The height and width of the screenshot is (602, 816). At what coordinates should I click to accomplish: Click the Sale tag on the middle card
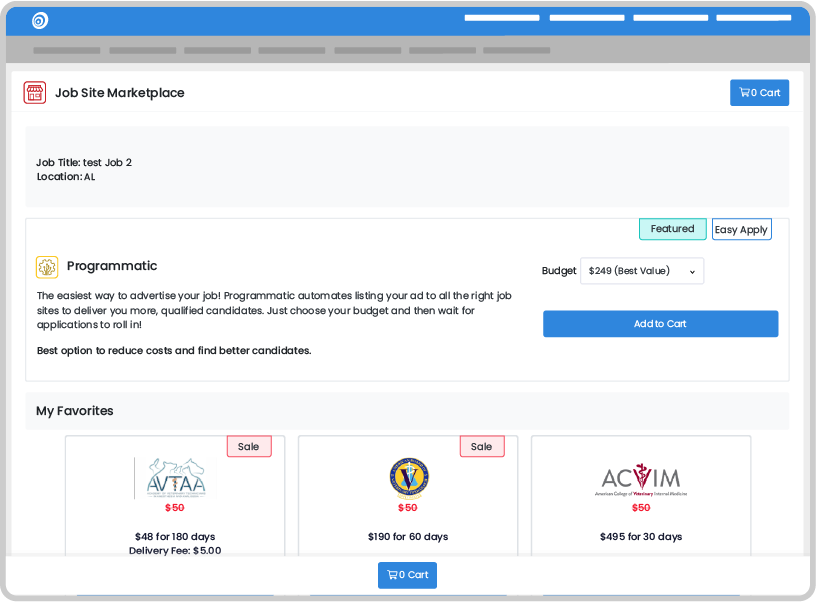pos(481,447)
